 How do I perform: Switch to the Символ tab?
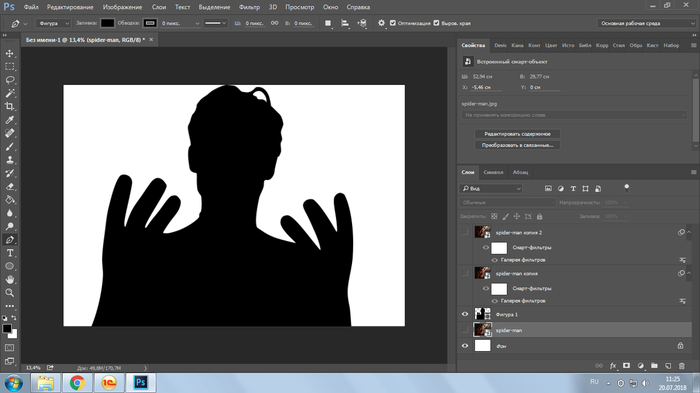[x=493, y=172]
